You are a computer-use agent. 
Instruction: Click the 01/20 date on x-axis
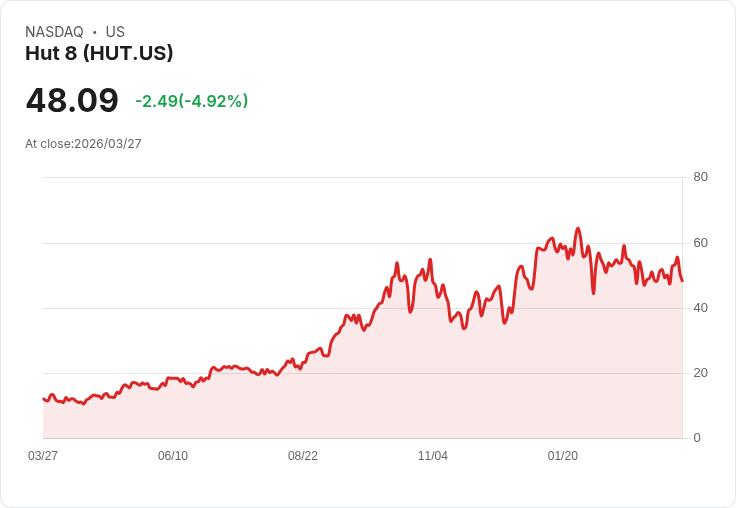pos(563,456)
